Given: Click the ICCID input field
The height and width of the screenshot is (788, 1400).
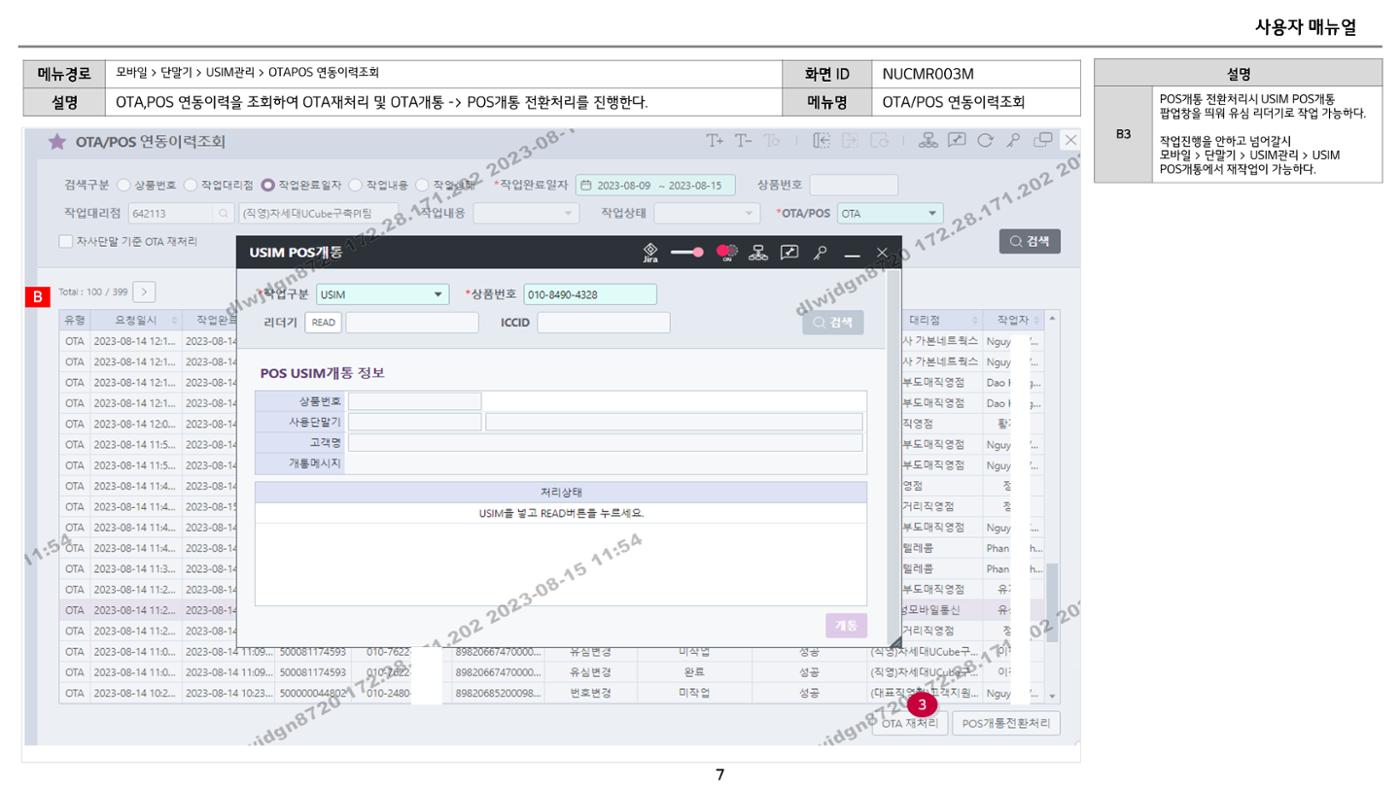Looking at the screenshot, I should pos(604,322).
